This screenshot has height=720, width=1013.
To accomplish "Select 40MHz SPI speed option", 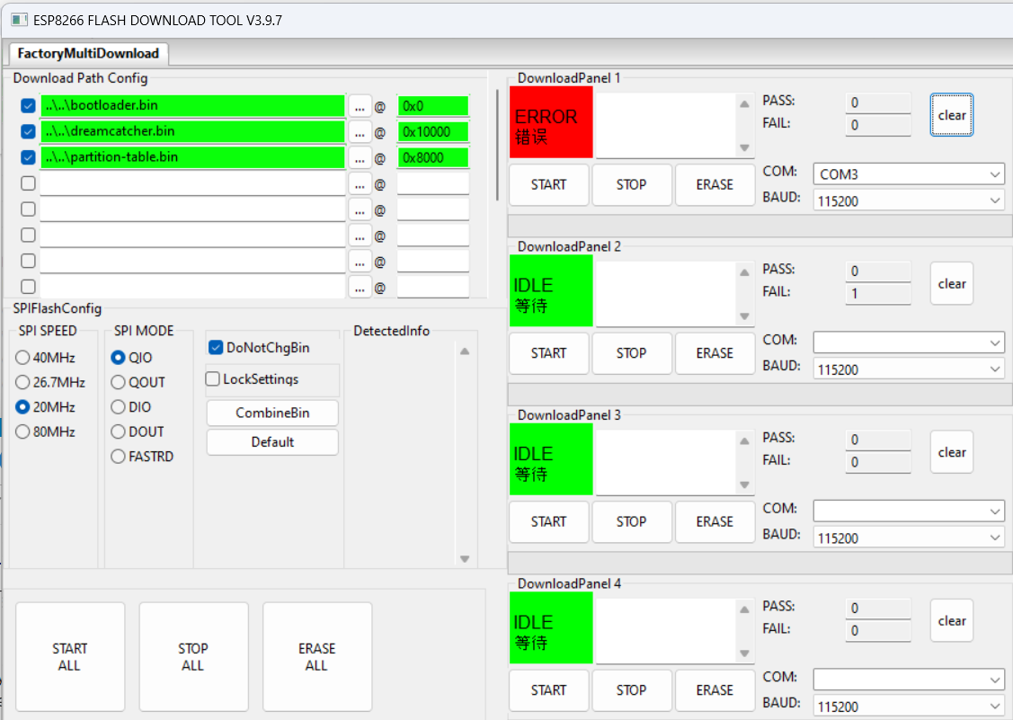I will pos(23,358).
